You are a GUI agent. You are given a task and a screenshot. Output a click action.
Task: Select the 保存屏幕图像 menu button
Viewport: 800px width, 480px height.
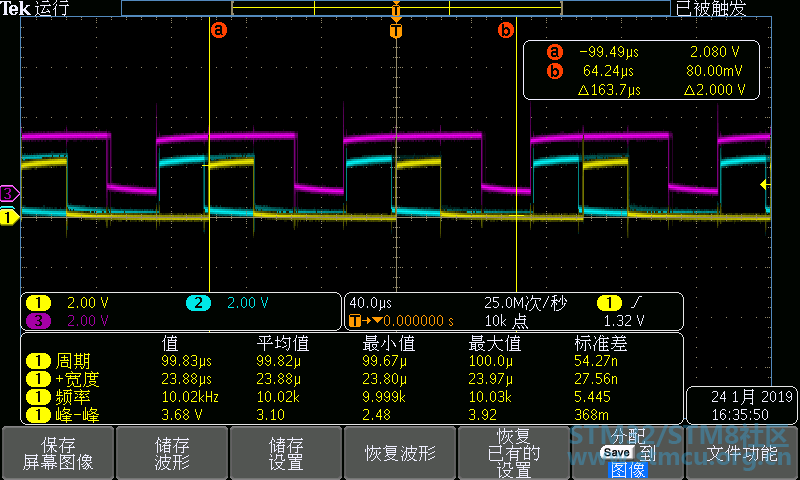pyautogui.click(x=58, y=453)
